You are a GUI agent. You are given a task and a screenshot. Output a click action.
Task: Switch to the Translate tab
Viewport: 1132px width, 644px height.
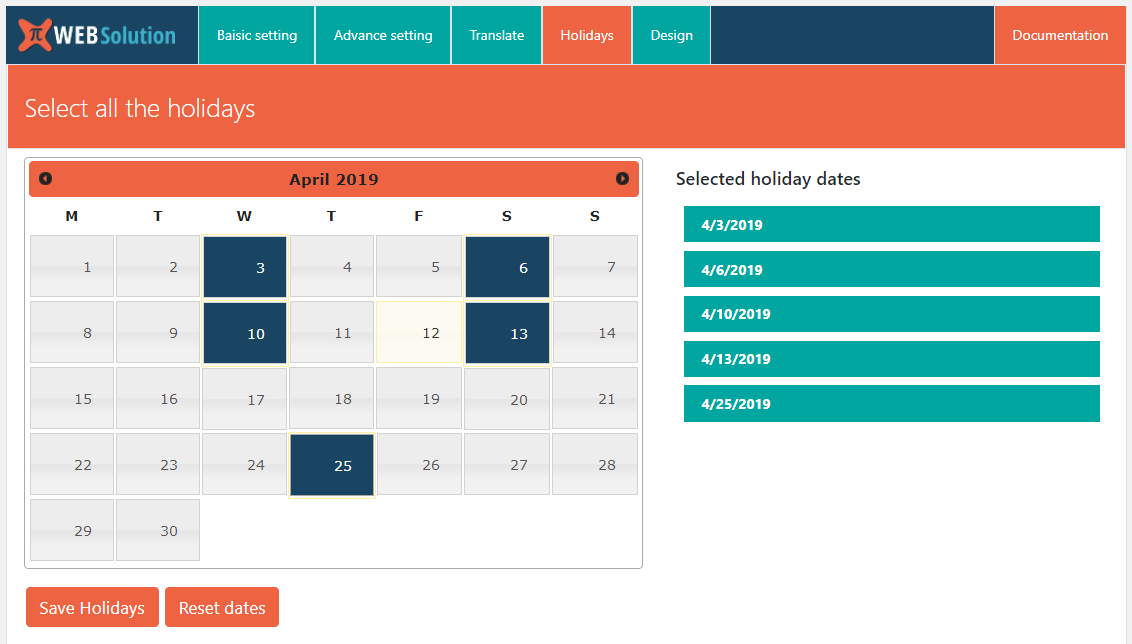pyautogui.click(x=497, y=35)
